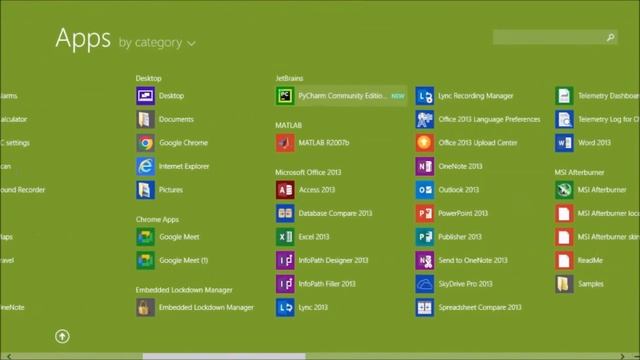The height and width of the screenshot is (360, 640).
Task: Click the 'Excel 2013' label
Action: point(313,237)
